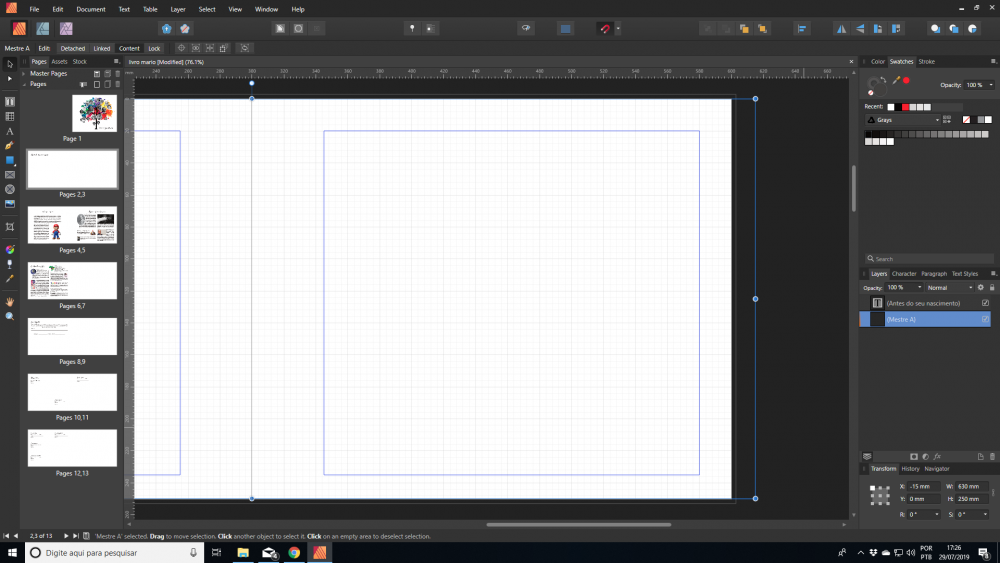This screenshot has width=1000, height=563.
Task: Toggle the Lock button in context toolbar
Action: [x=154, y=48]
